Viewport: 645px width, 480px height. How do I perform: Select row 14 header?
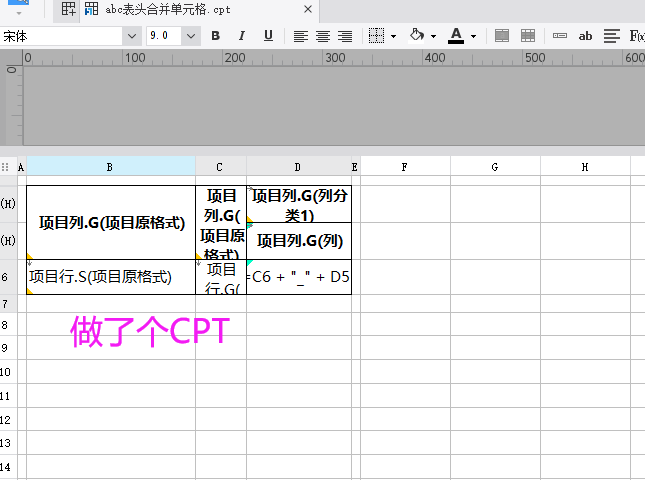pyautogui.click(x=8, y=467)
